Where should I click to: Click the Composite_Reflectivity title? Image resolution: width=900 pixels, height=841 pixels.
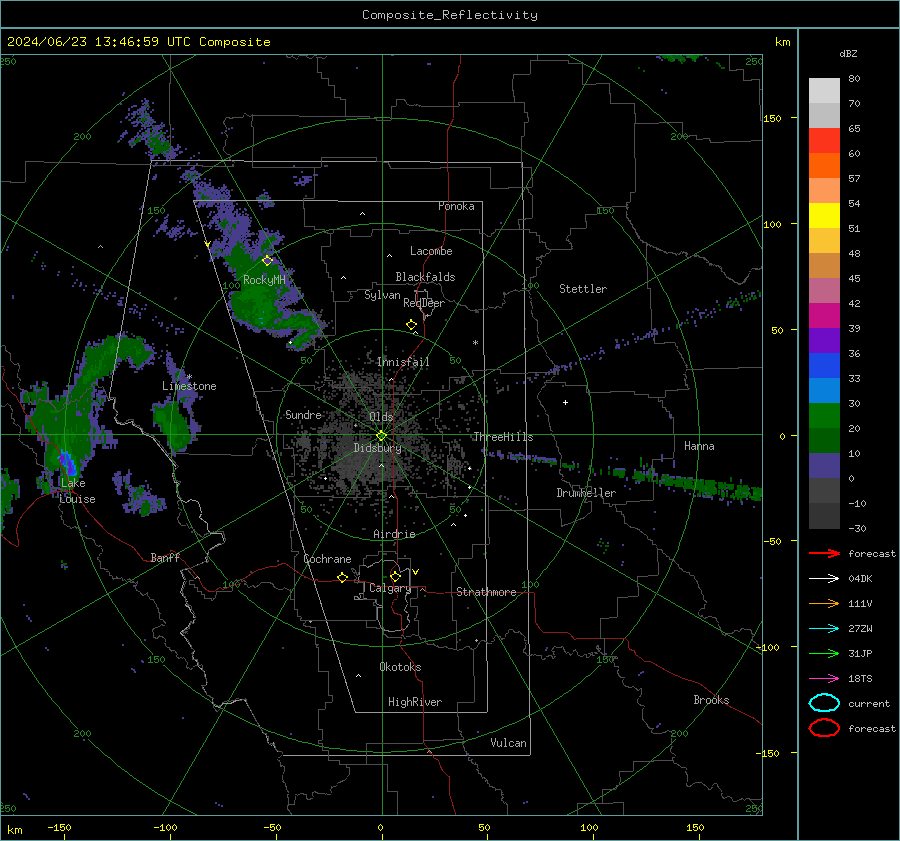[449, 15]
